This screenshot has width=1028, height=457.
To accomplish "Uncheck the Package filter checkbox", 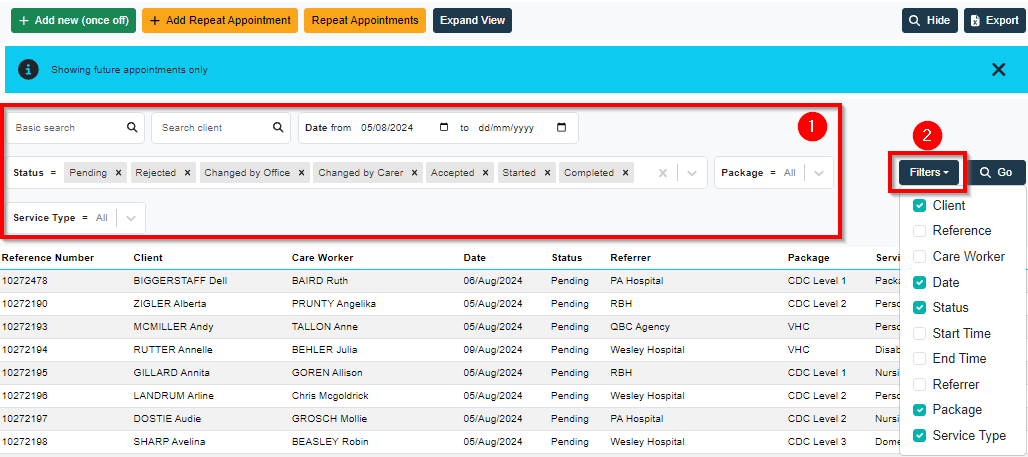I will tap(919, 410).
